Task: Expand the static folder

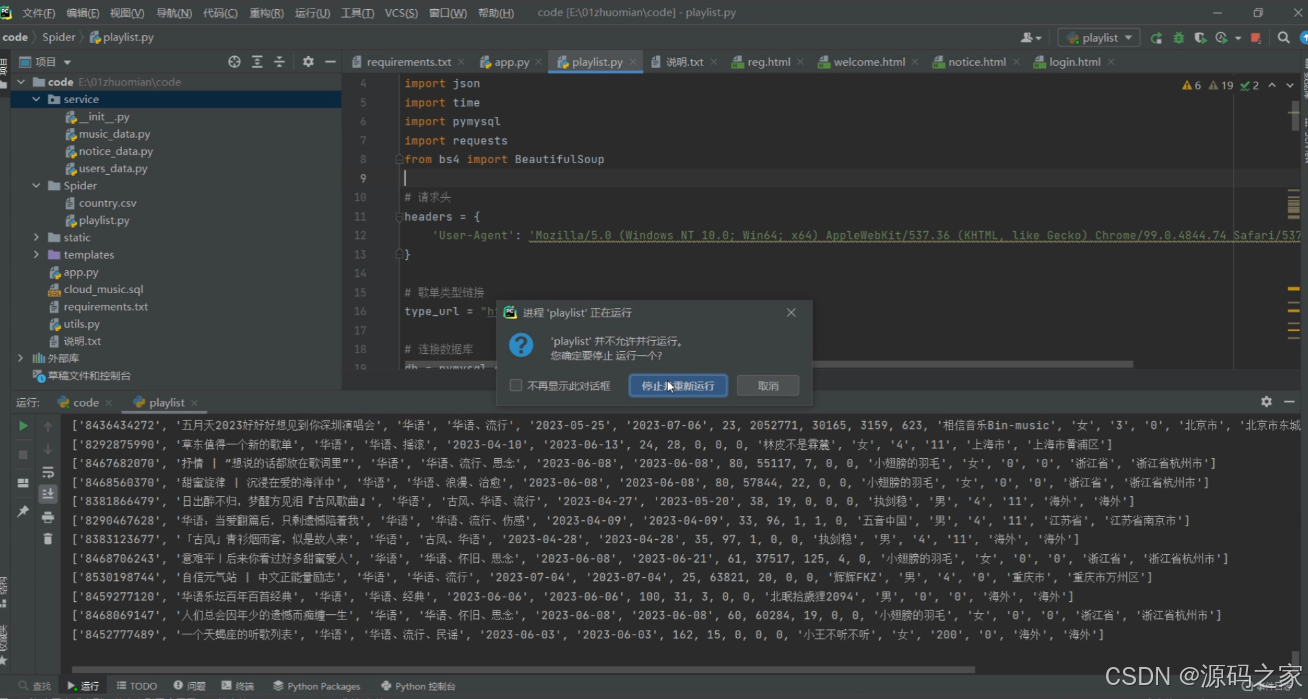Action: [37, 237]
